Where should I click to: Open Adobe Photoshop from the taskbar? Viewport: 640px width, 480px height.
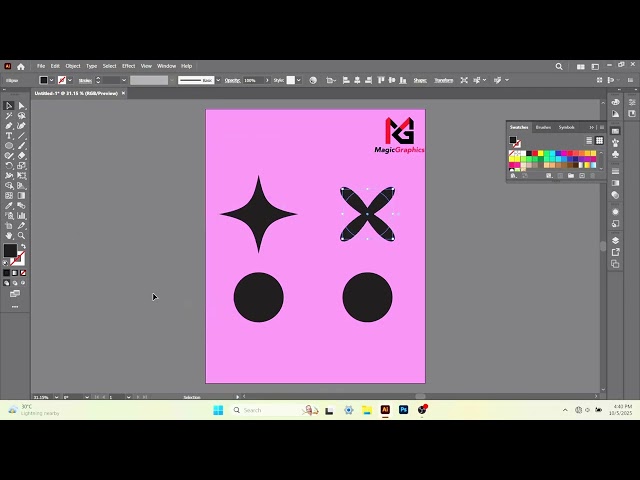[x=403, y=410]
